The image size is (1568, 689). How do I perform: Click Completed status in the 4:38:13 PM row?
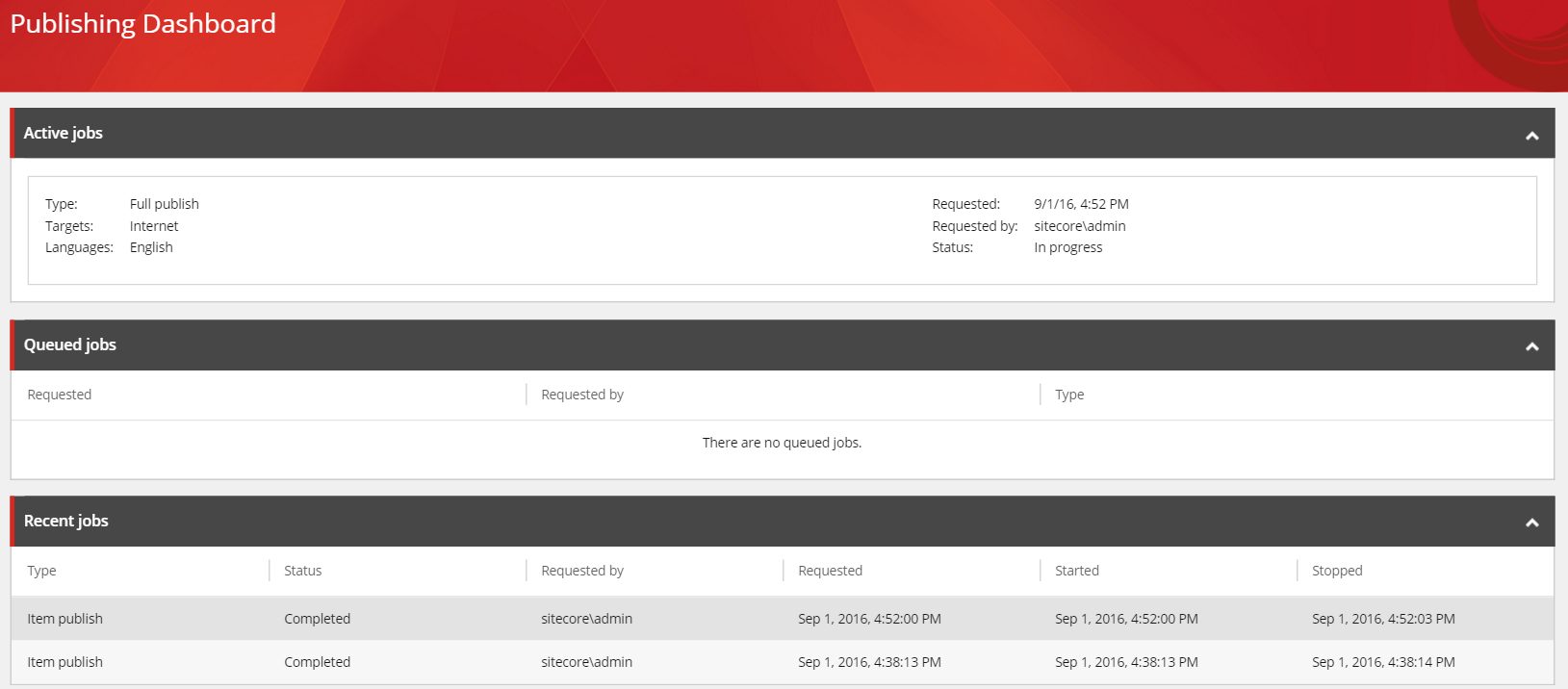point(318,662)
